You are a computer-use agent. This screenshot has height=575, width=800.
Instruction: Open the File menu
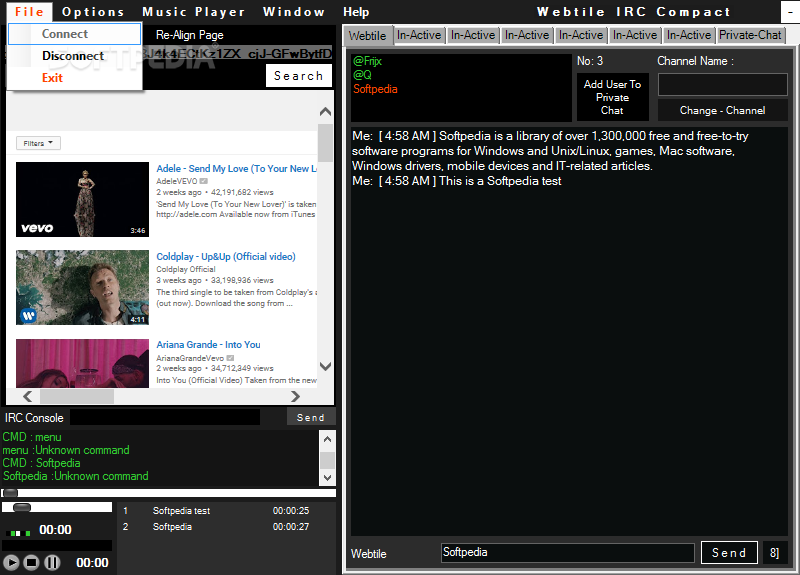[29, 12]
